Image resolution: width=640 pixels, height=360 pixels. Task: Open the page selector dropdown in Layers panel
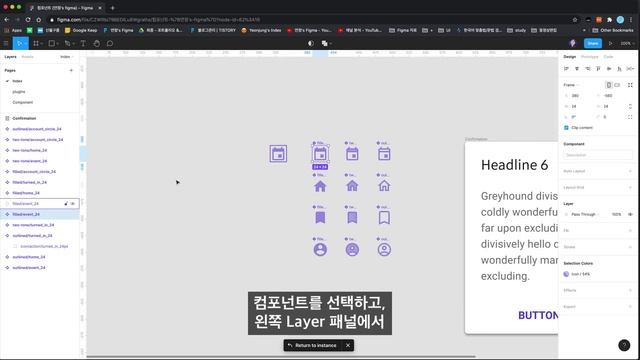67,57
